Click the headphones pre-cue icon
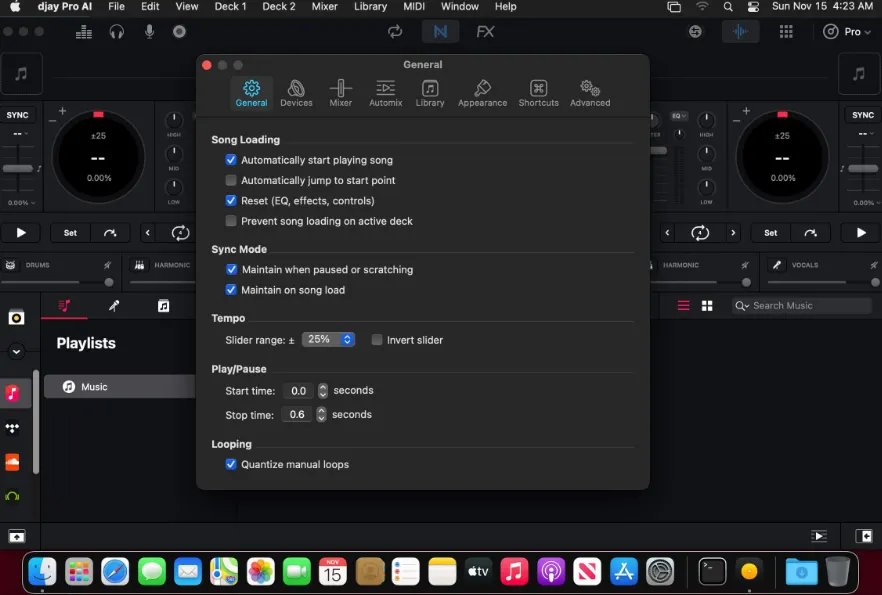This screenshot has height=595, width=882. click(x=116, y=32)
